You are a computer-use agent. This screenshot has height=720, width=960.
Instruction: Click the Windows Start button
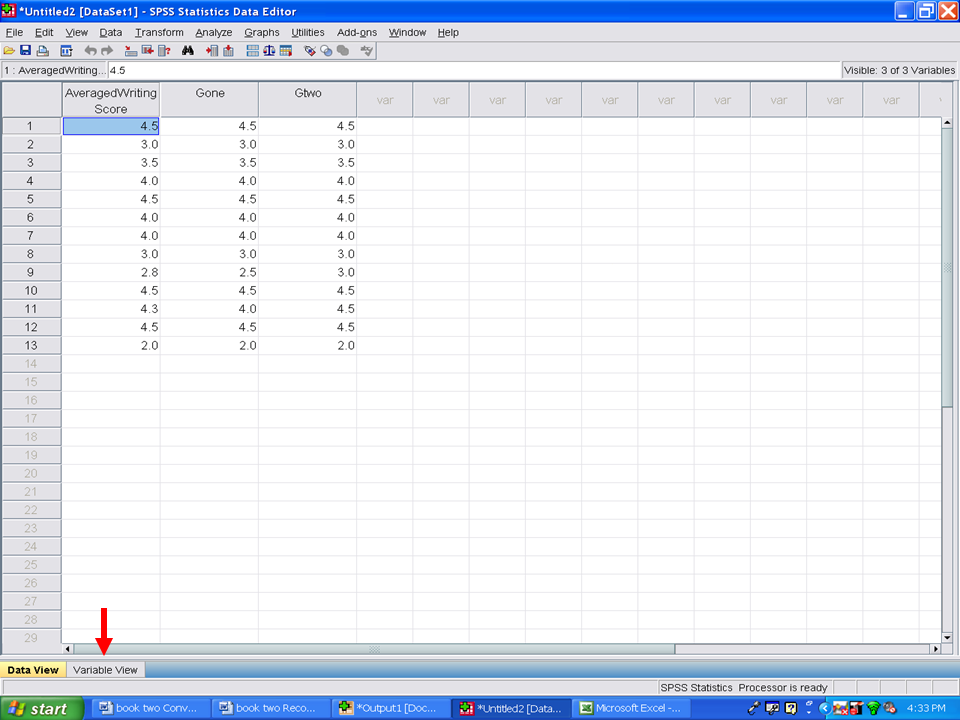(x=36, y=708)
